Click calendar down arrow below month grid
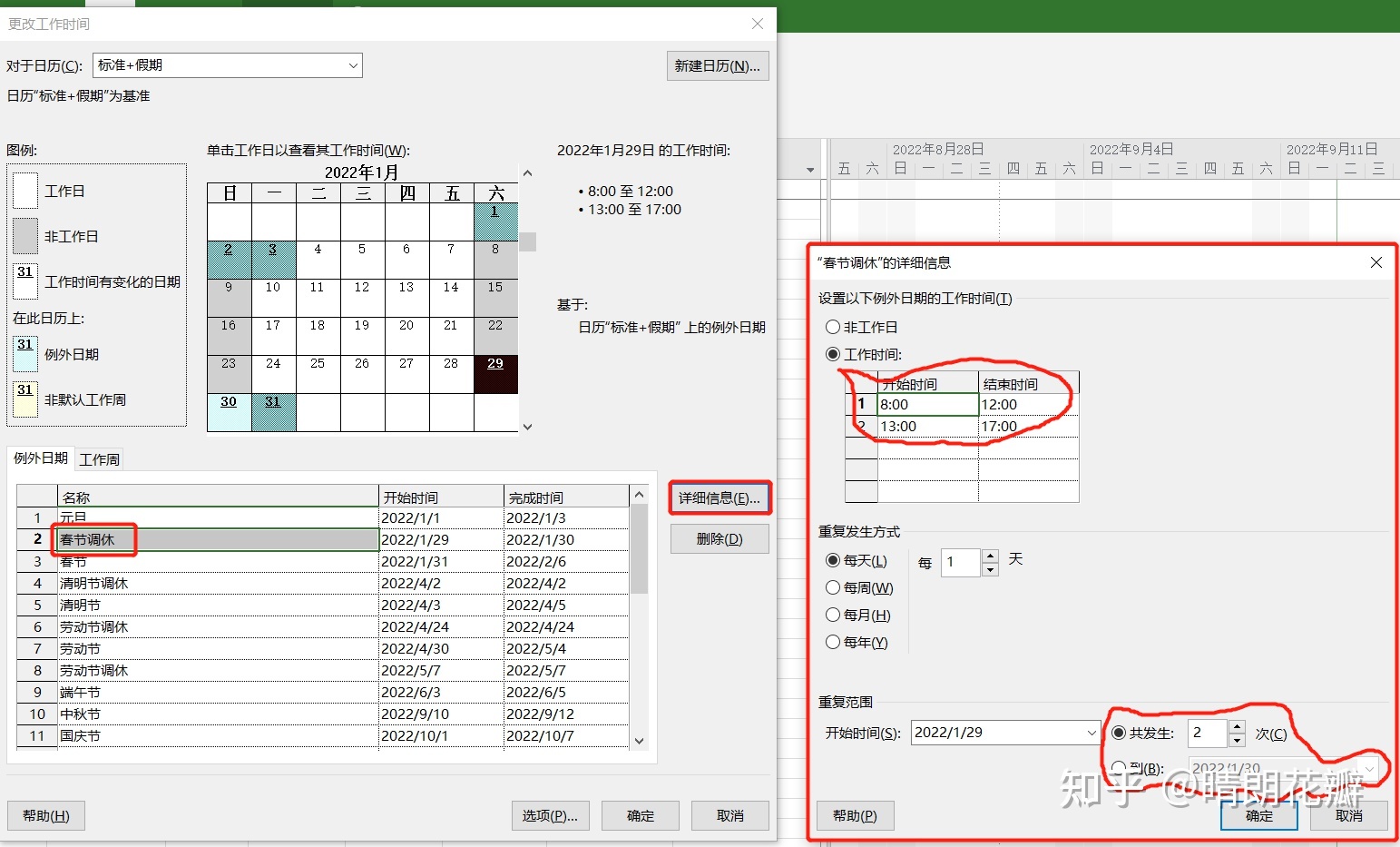Screen dimensions: 1400x847 [527, 427]
